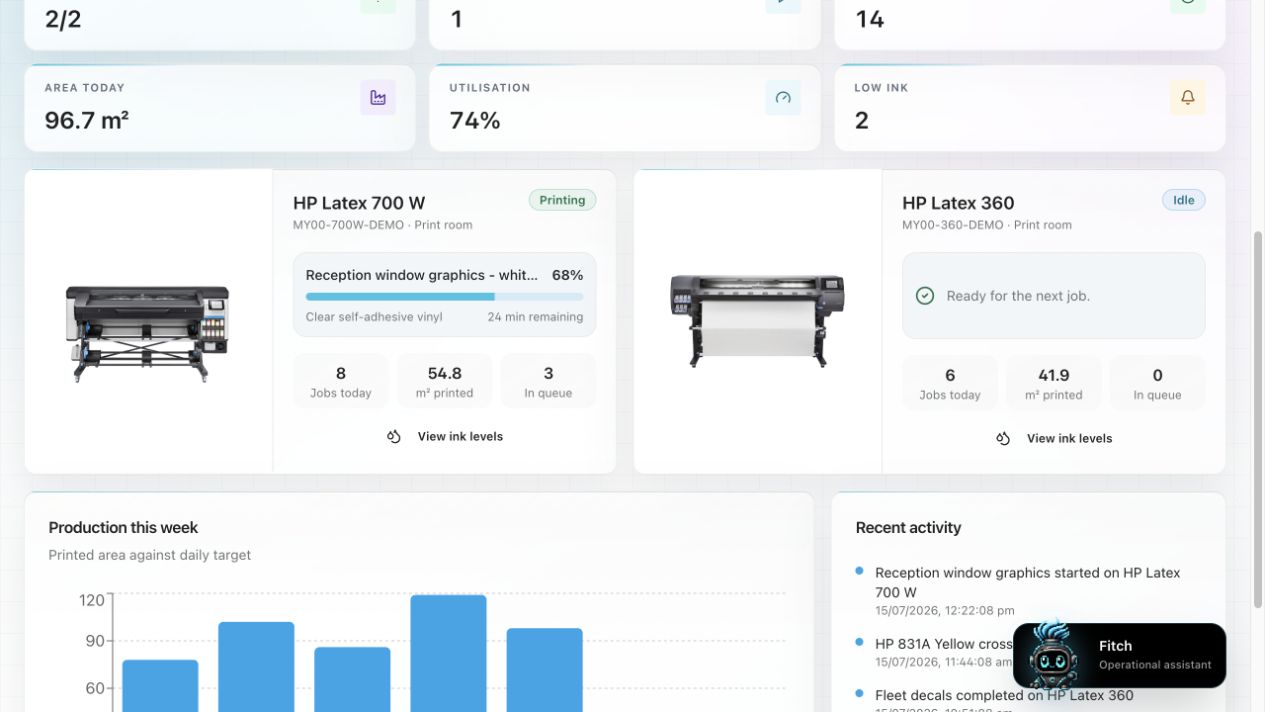Click the MY00-700W-DEMO serial text
Screen dimensions: 1265x712
pyautogui.click(x=349, y=225)
